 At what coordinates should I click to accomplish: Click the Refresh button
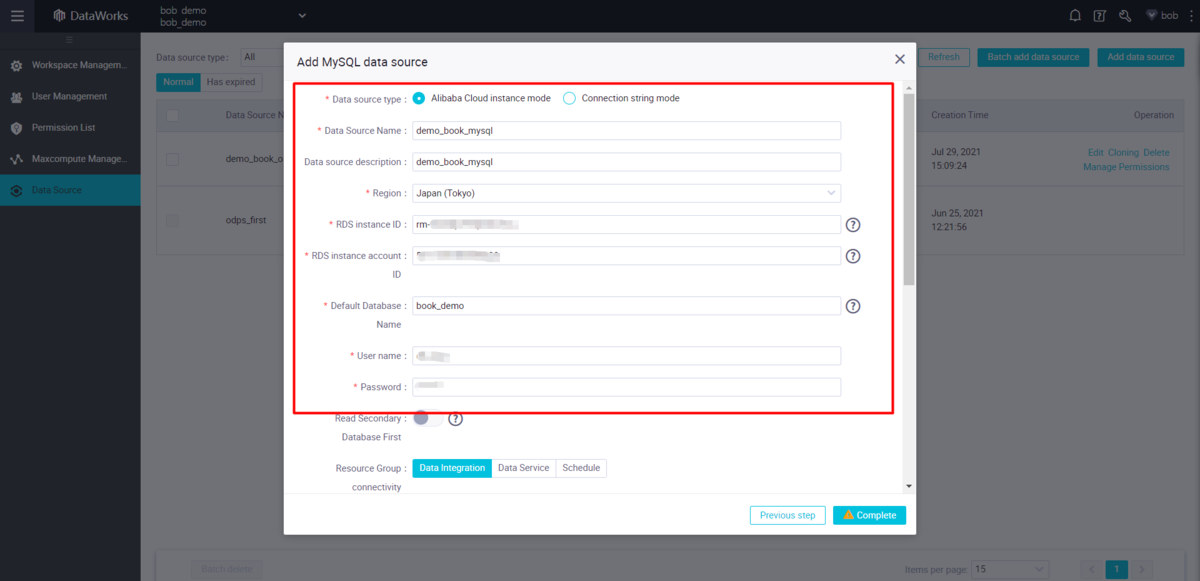tap(943, 57)
